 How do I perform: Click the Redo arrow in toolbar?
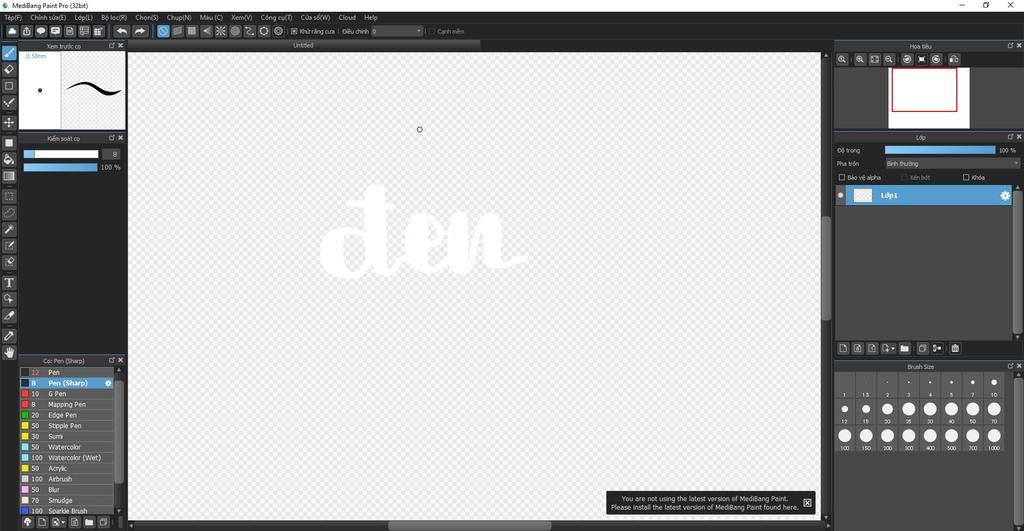pos(140,31)
